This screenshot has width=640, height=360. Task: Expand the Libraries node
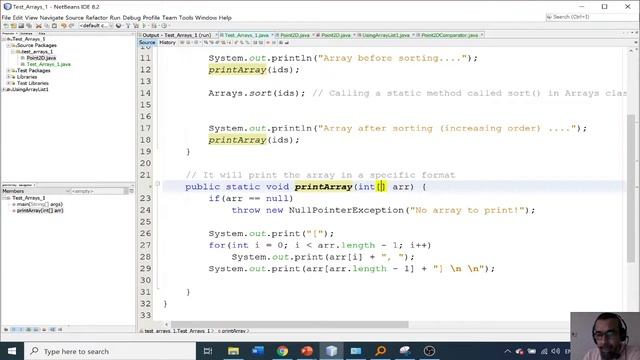8,77
